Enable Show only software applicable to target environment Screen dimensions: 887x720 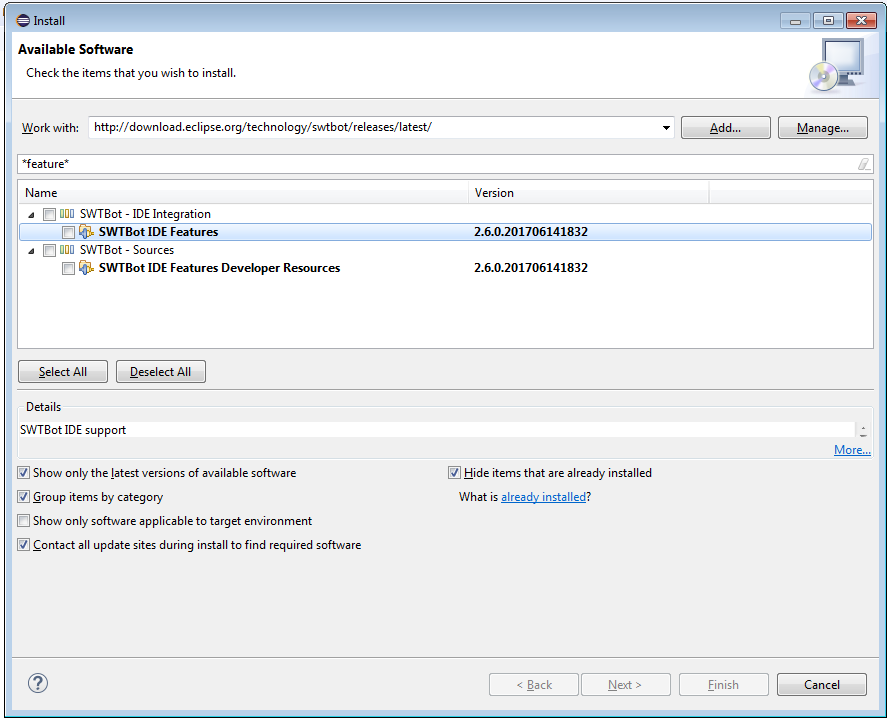[x=24, y=521]
